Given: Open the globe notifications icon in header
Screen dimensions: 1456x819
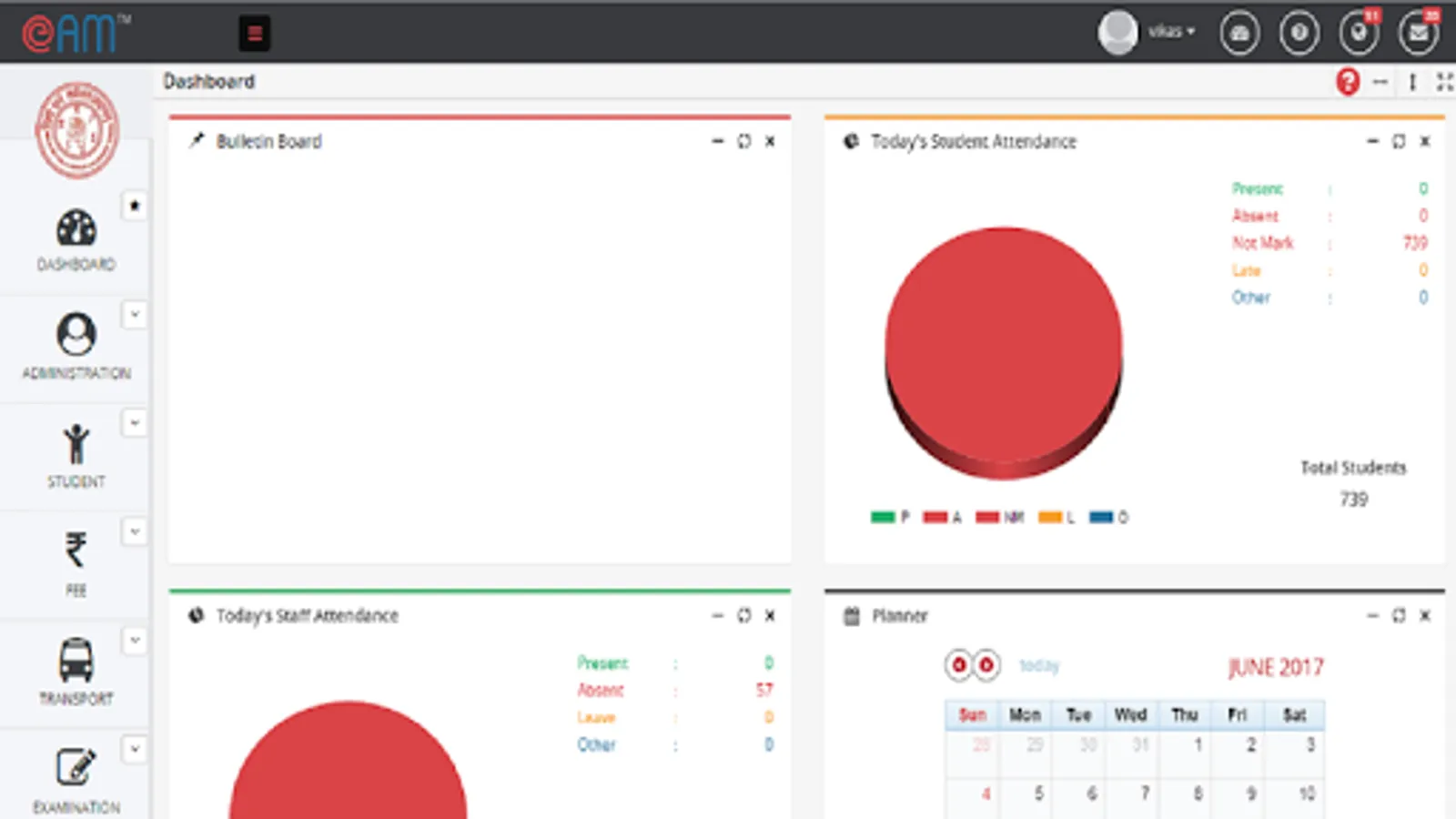Looking at the screenshot, I should tap(1359, 34).
